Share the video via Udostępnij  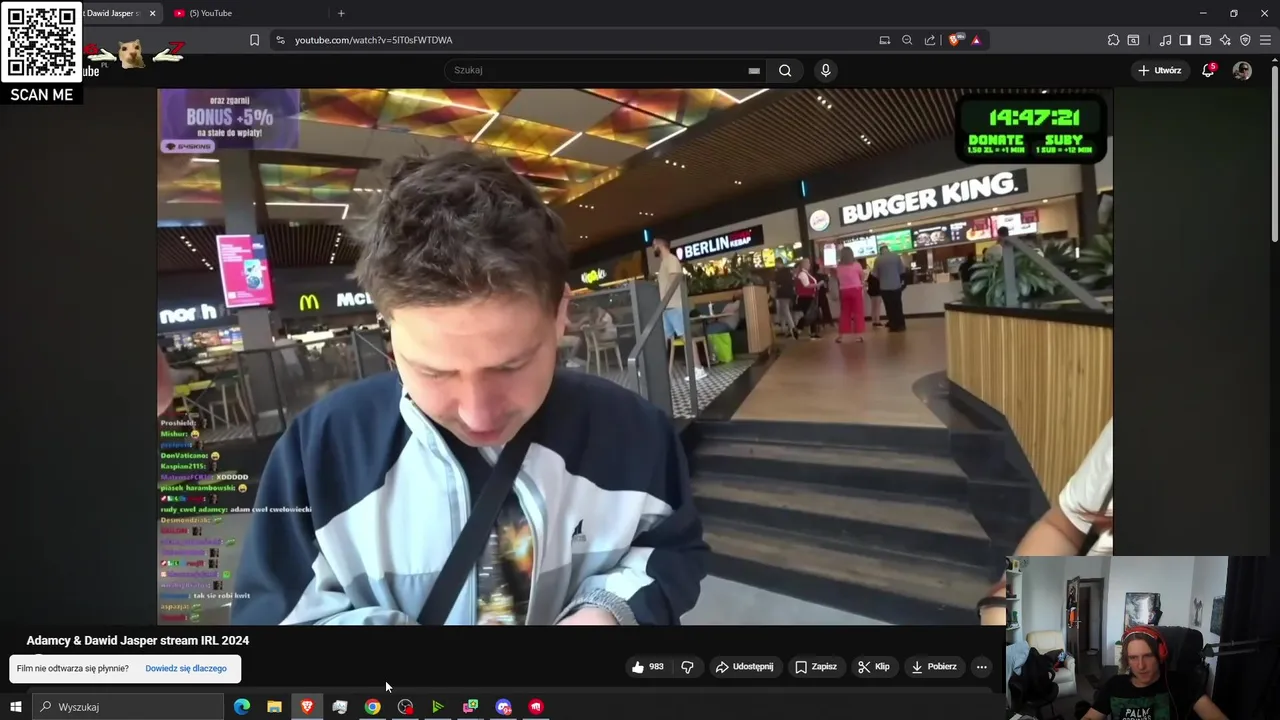point(744,667)
